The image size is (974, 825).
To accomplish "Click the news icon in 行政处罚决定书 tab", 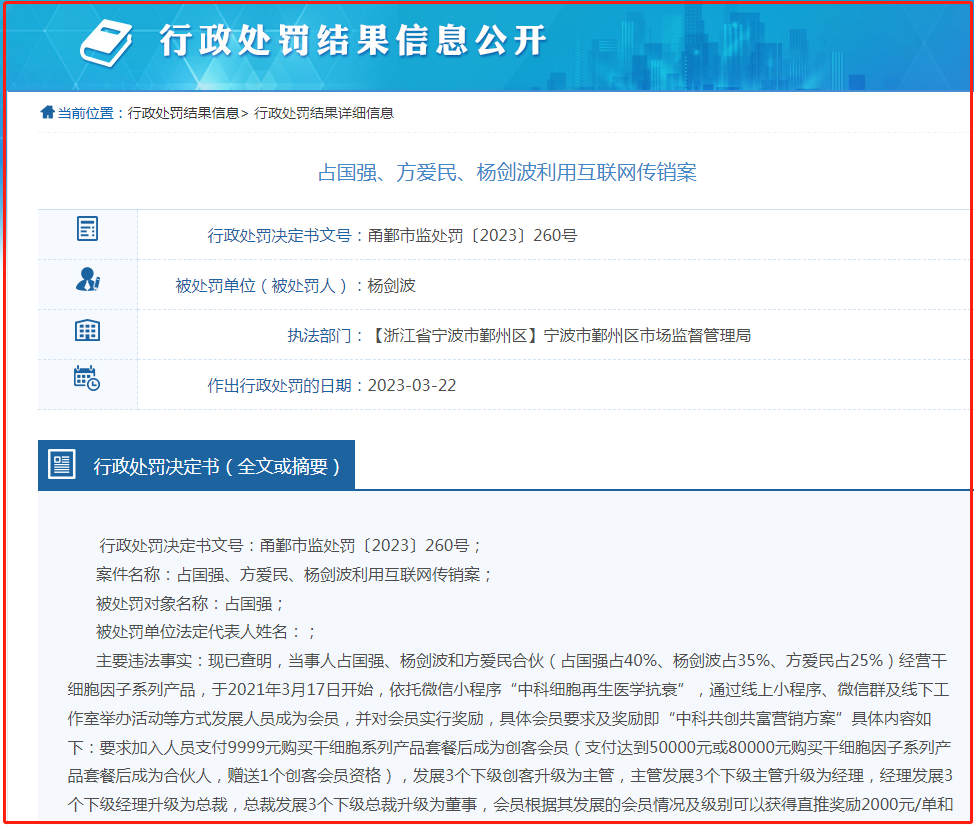I will click(x=61, y=465).
